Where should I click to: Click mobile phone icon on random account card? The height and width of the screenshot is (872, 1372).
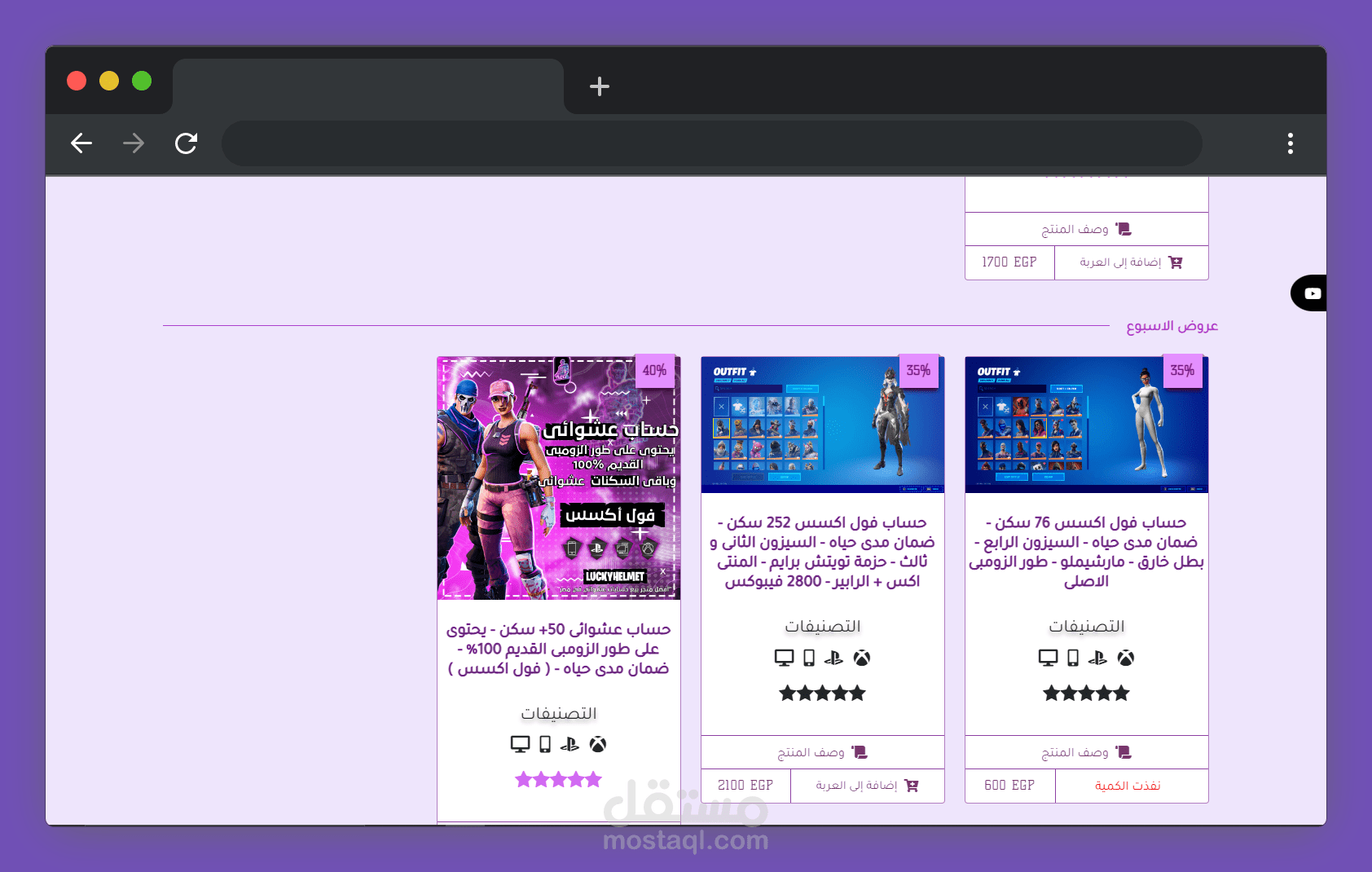click(x=545, y=744)
